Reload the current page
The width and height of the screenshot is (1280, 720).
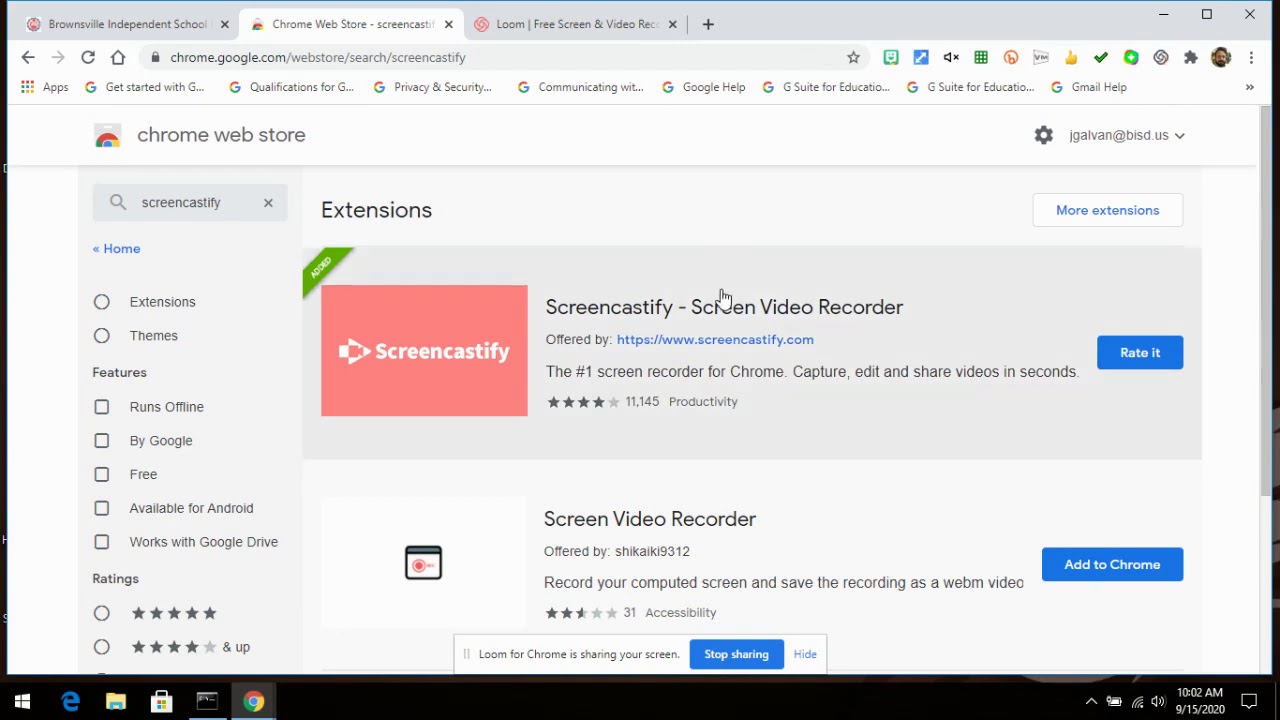point(88,58)
